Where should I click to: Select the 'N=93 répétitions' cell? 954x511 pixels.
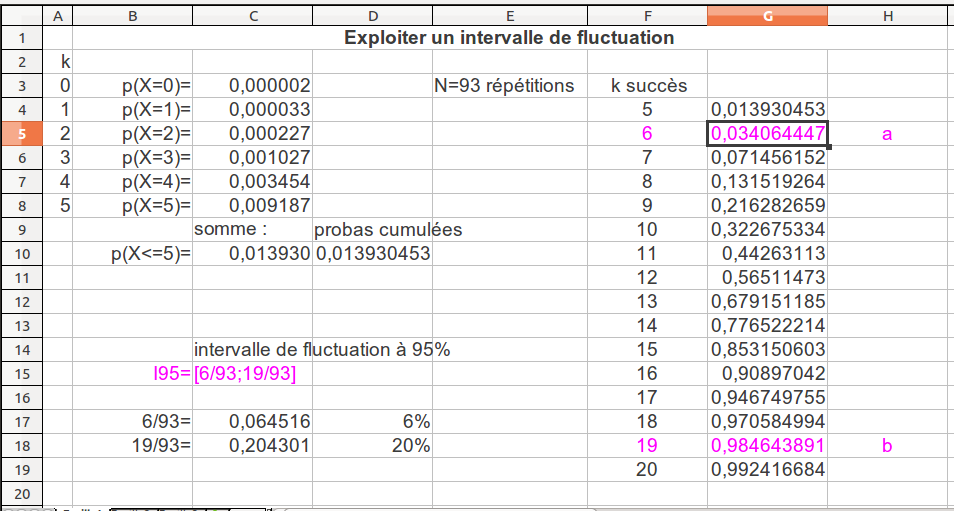click(504, 86)
